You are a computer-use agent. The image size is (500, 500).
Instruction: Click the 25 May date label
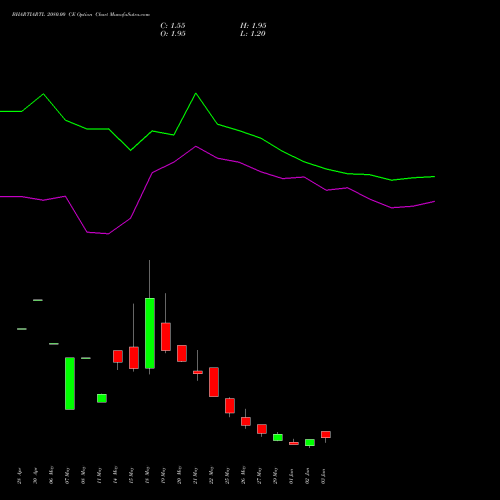coord(227,476)
